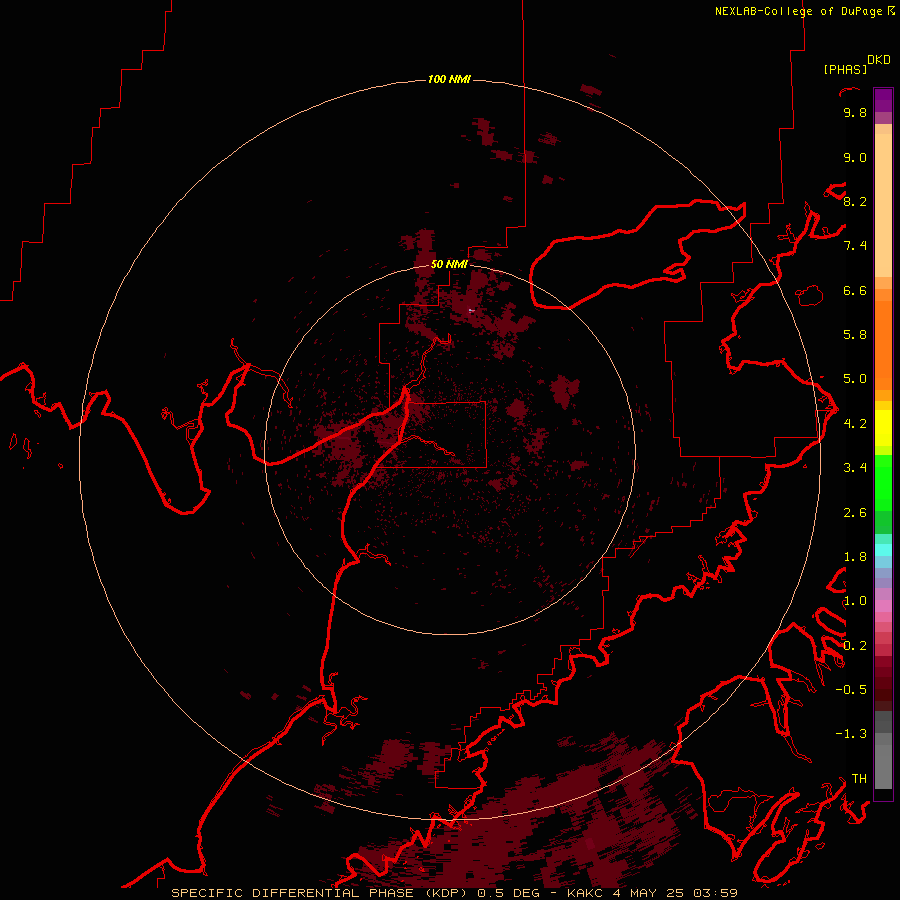
Task: Click the 9.0 value on the color scale
Action: click(855, 157)
